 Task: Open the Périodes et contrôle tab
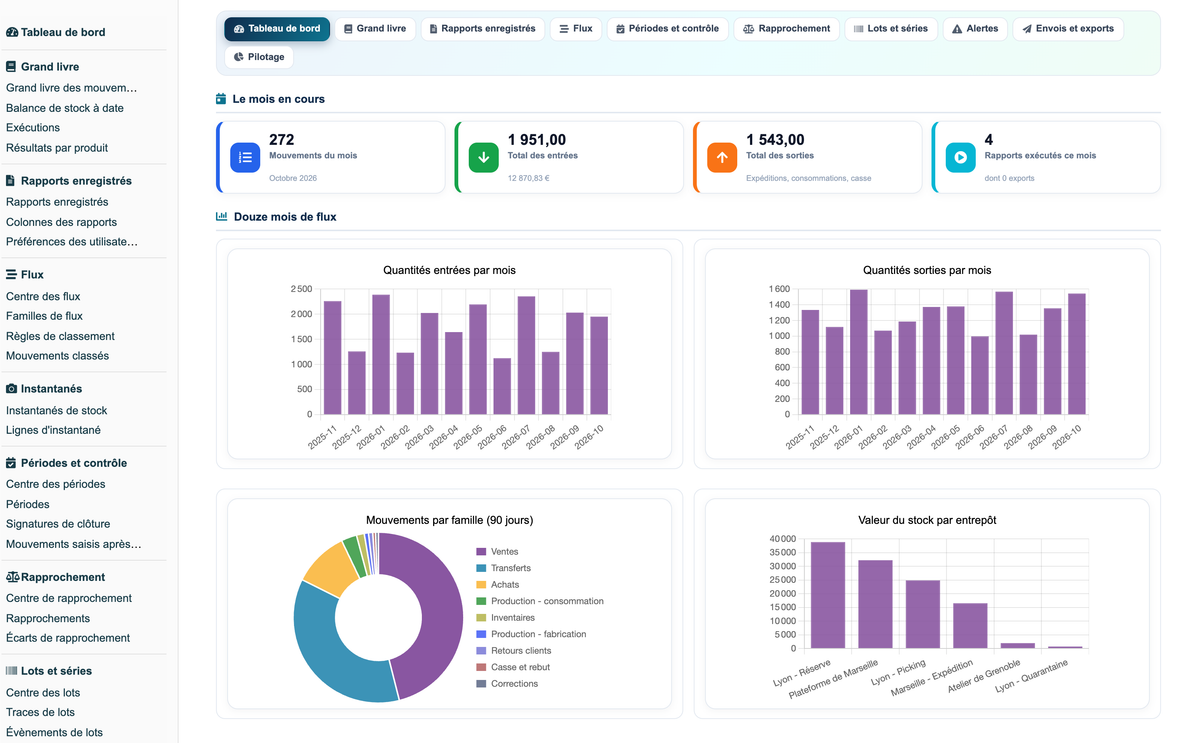(x=667, y=29)
